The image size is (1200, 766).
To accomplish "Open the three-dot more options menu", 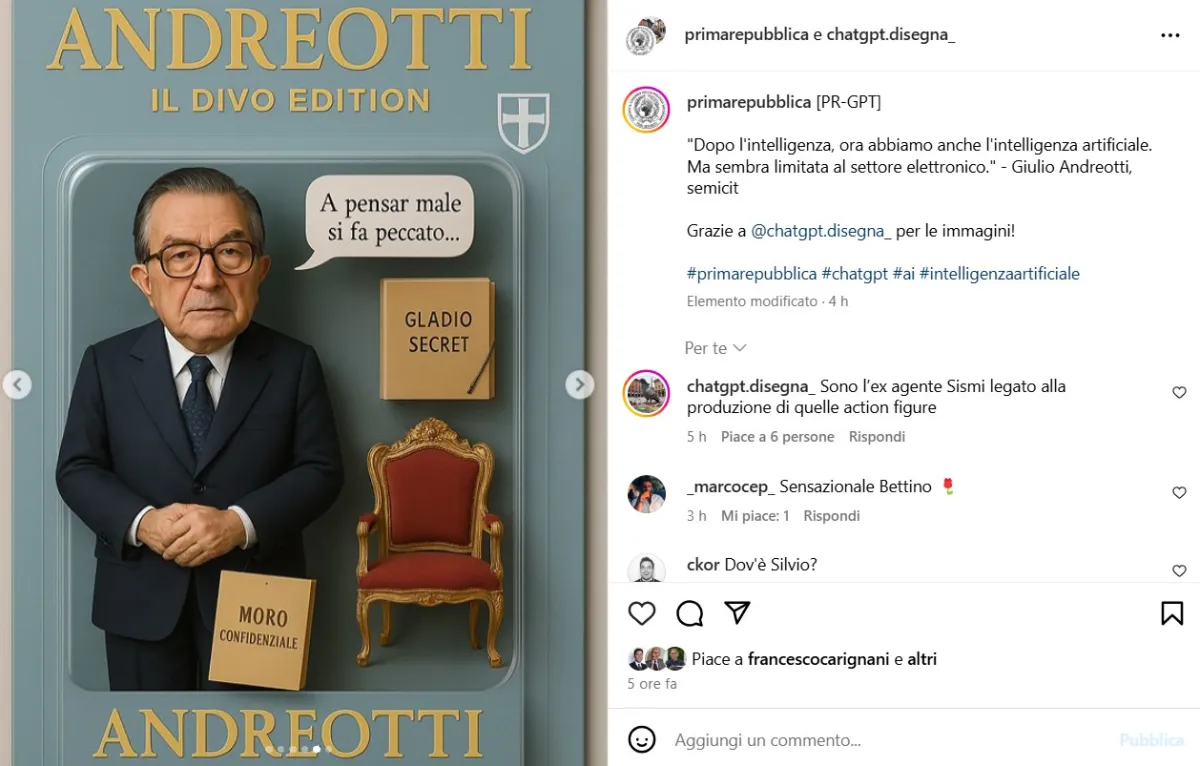I will (x=1170, y=35).
